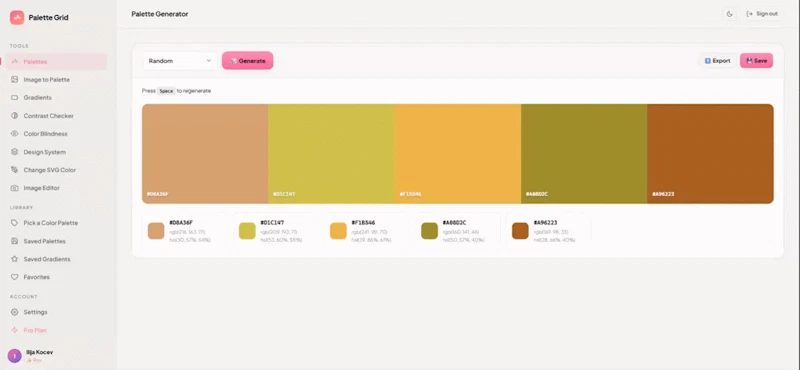Click hex code #F1B546 in the details card
800x370 pixels.
(363, 223)
